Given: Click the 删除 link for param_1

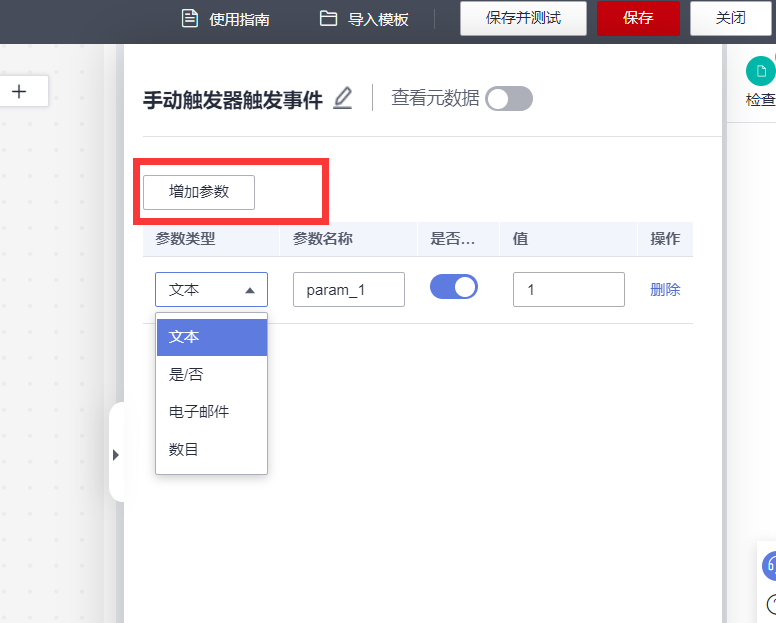Looking at the screenshot, I should [x=665, y=289].
